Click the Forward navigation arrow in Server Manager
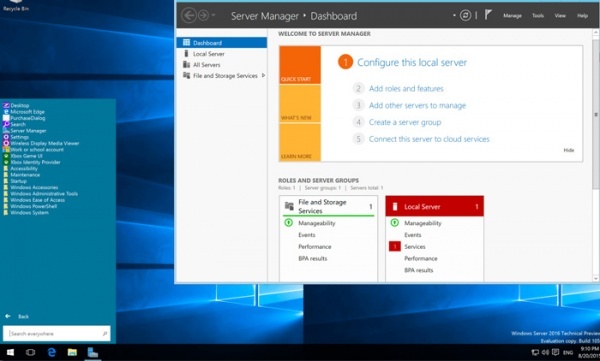Image resolution: width=600 pixels, height=361 pixels. pyautogui.click(x=204, y=15)
